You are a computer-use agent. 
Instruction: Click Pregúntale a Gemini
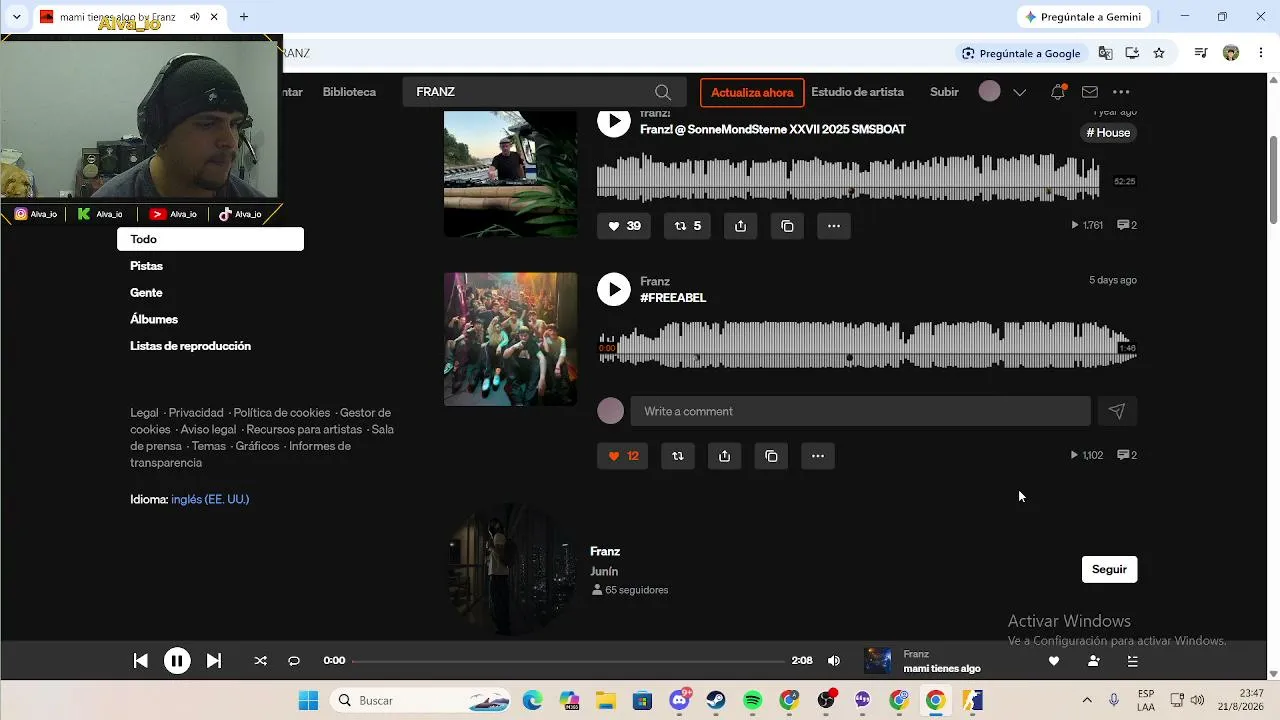[x=1084, y=17]
